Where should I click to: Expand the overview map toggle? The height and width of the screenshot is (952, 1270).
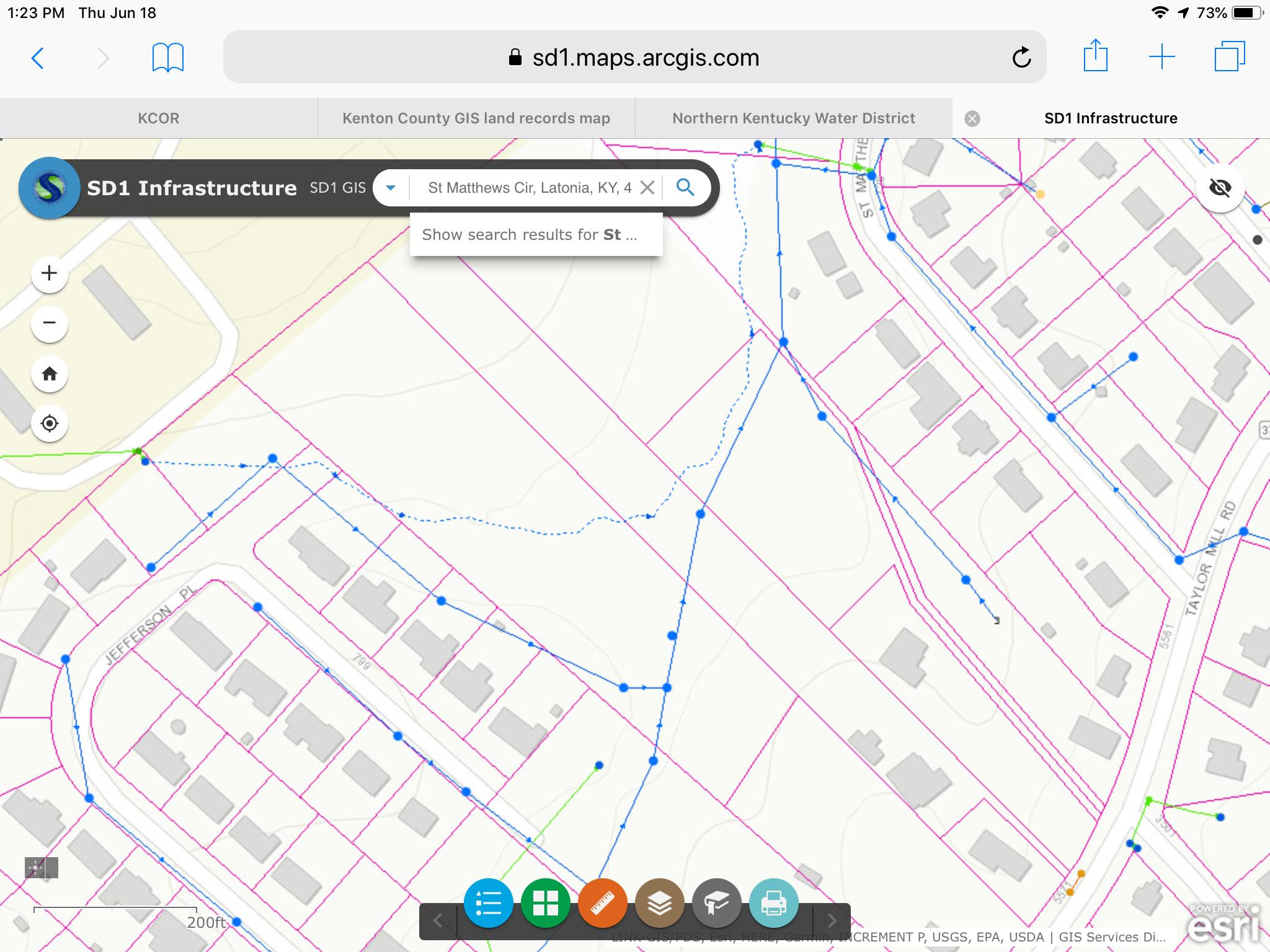coord(42,868)
